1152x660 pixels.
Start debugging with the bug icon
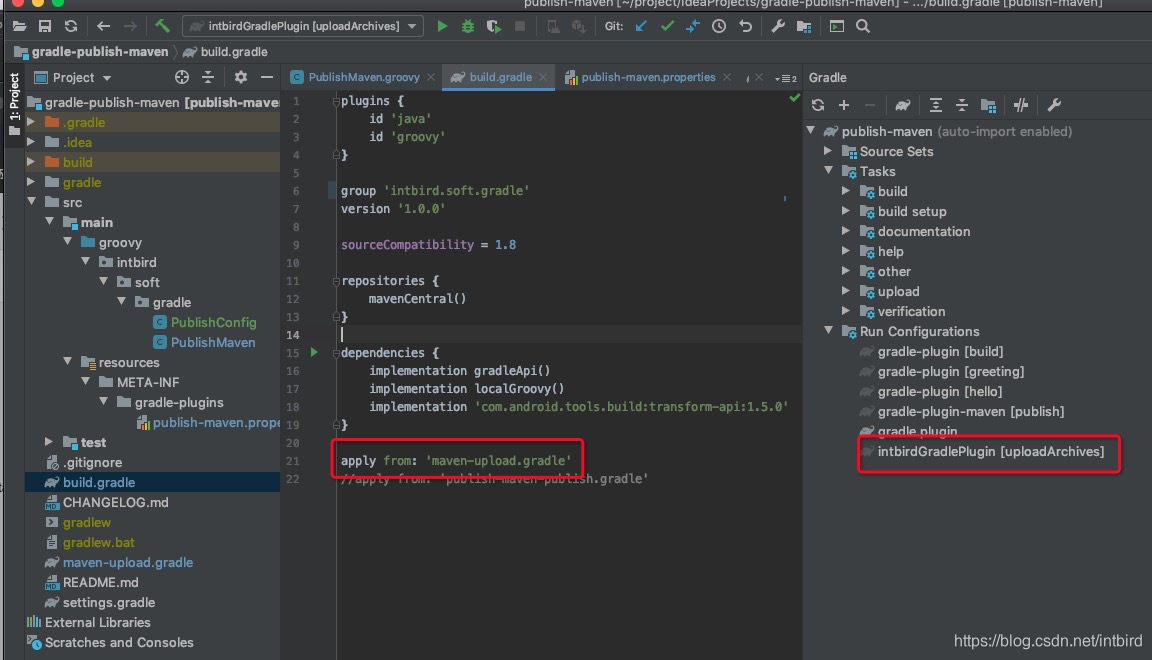(x=467, y=26)
